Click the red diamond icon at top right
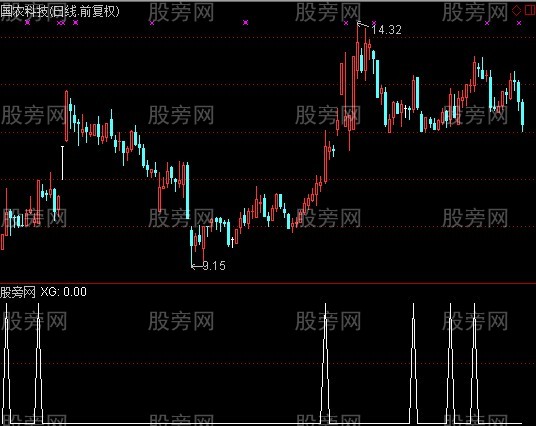Viewport: 536px width, 426px height. click(x=517, y=11)
